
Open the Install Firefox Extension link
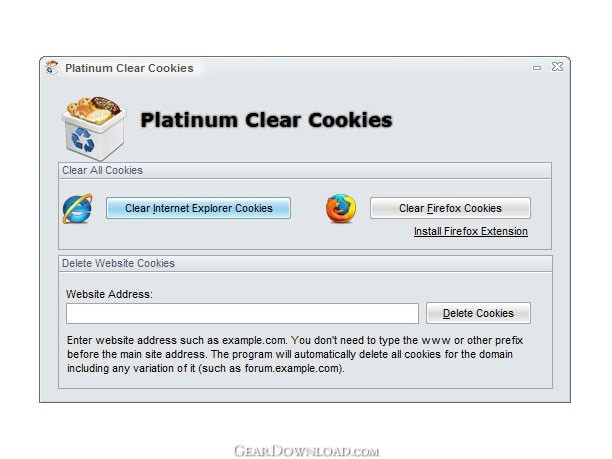tap(471, 231)
